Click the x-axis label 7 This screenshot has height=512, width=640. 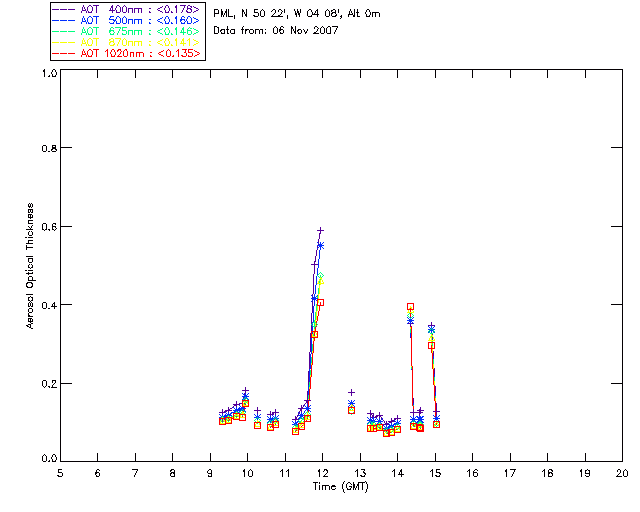[135, 473]
